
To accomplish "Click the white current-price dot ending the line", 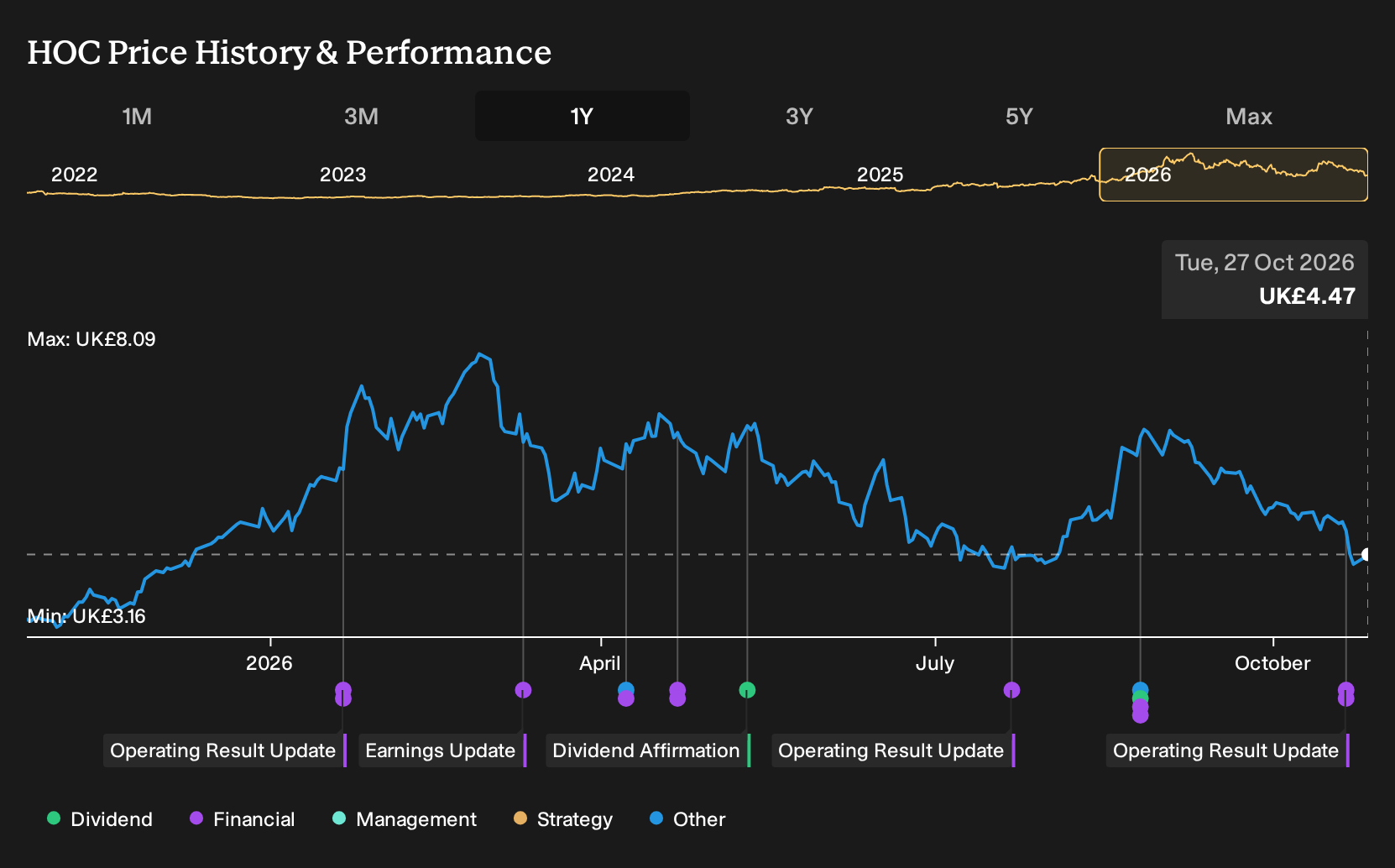I will point(1366,555).
